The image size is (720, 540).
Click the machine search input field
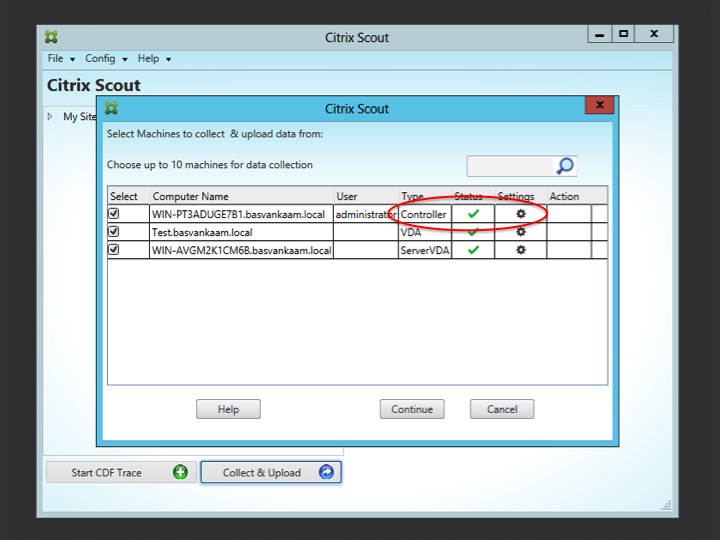point(510,166)
